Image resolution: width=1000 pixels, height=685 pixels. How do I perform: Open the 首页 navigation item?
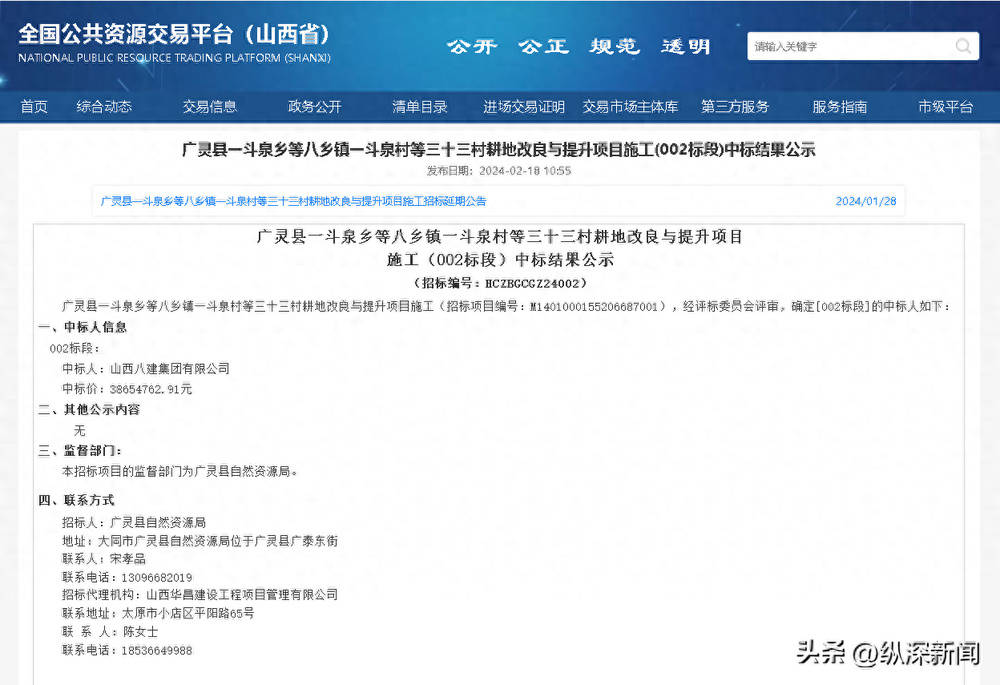click(33, 106)
